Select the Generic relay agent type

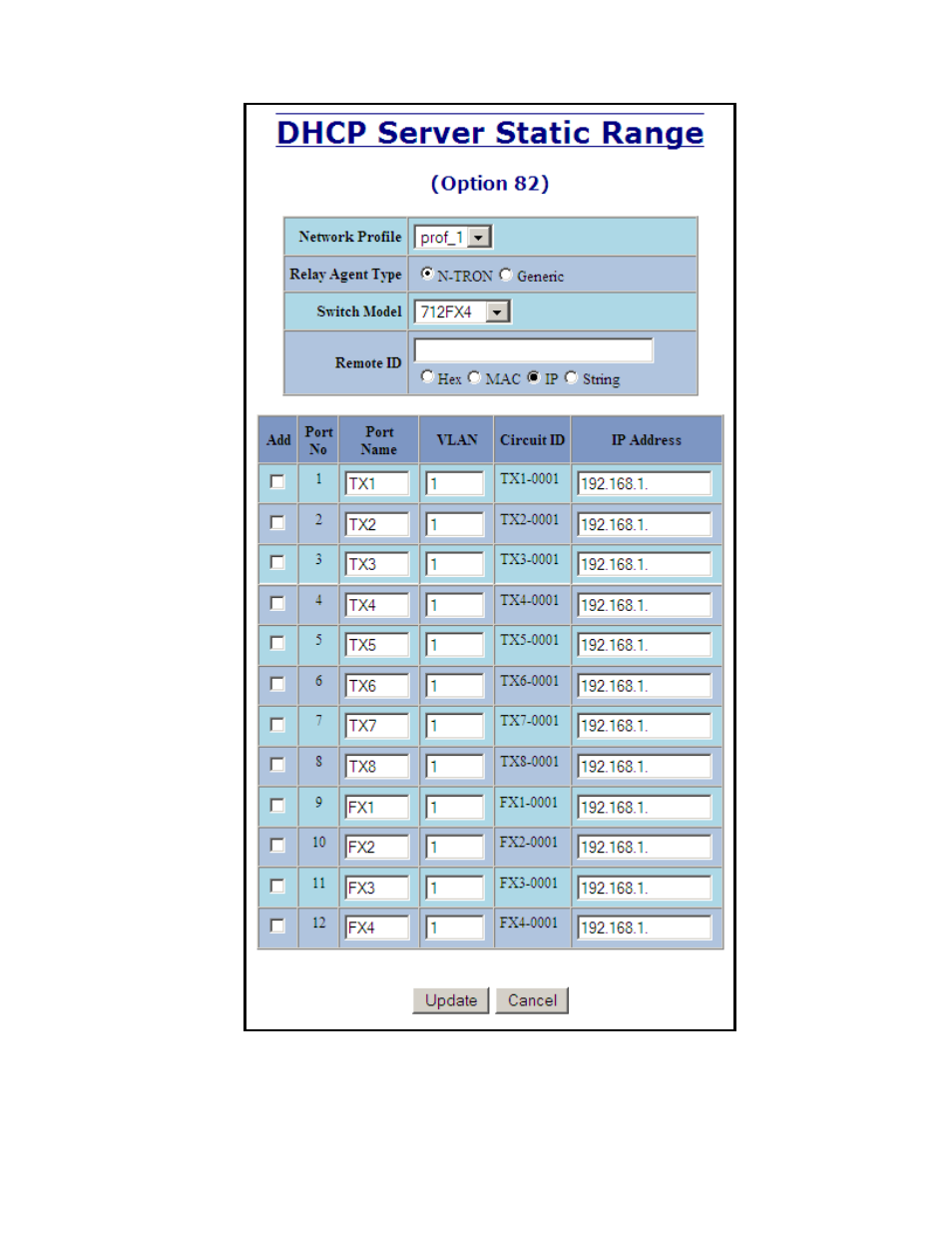point(505,275)
